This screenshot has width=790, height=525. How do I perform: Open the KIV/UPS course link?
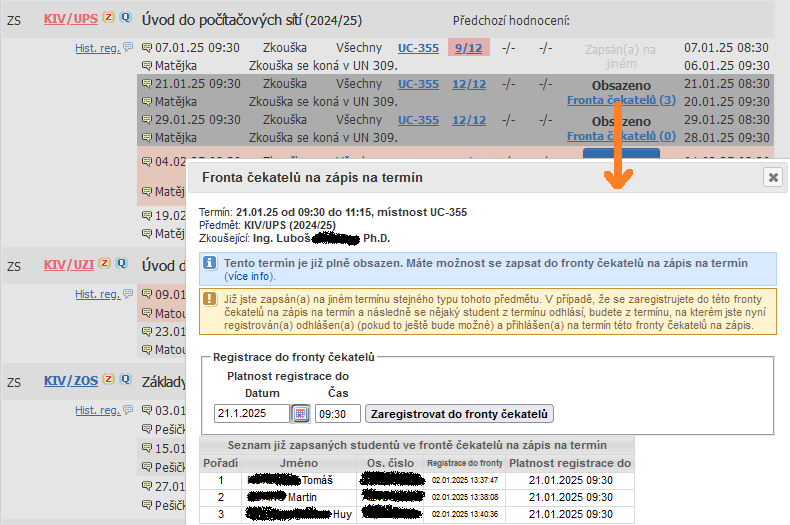pyautogui.click(x=71, y=19)
